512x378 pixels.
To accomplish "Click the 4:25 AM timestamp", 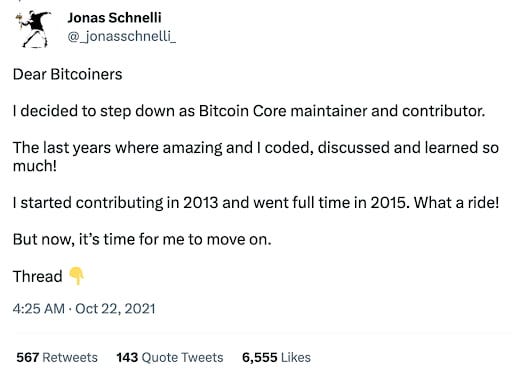I will [39, 309].
